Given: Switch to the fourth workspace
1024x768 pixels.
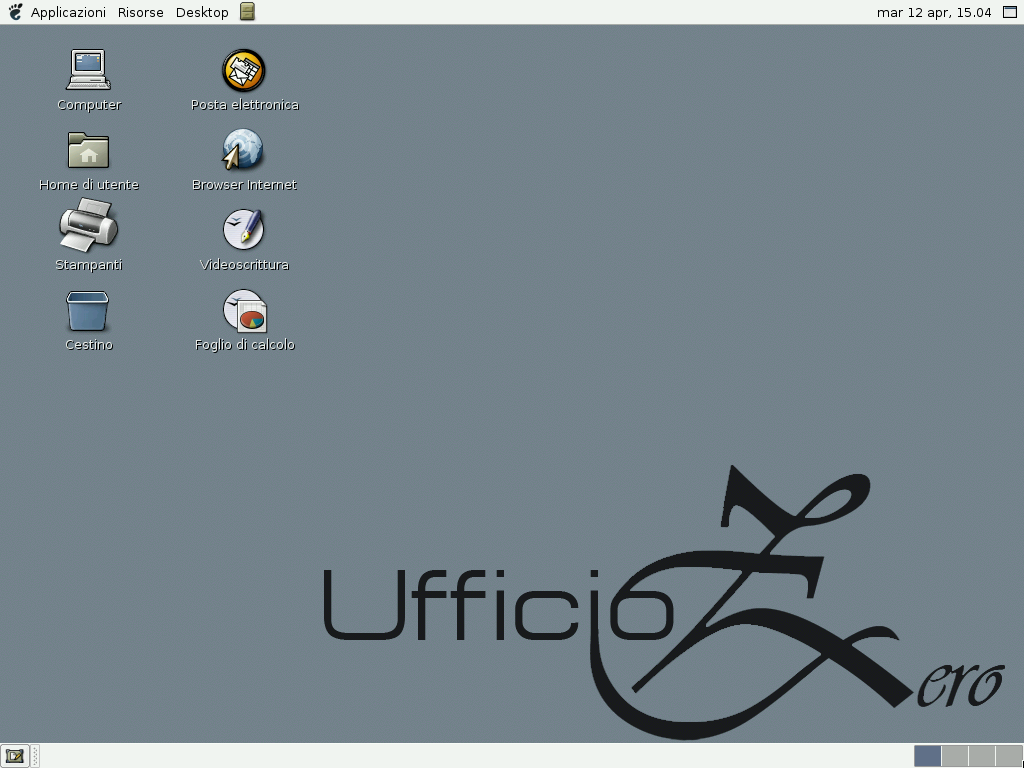Looking at the screenshot, I should pos(1009,756).
